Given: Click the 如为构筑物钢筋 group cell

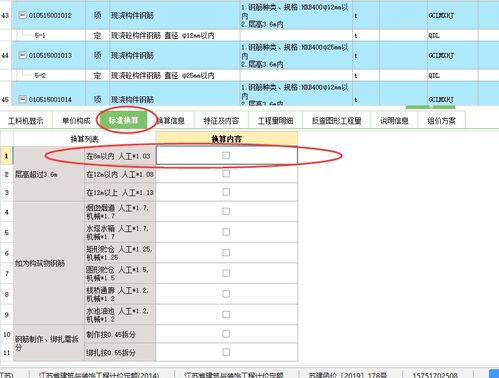Looking at the screenshot, I should coord(49,263).
